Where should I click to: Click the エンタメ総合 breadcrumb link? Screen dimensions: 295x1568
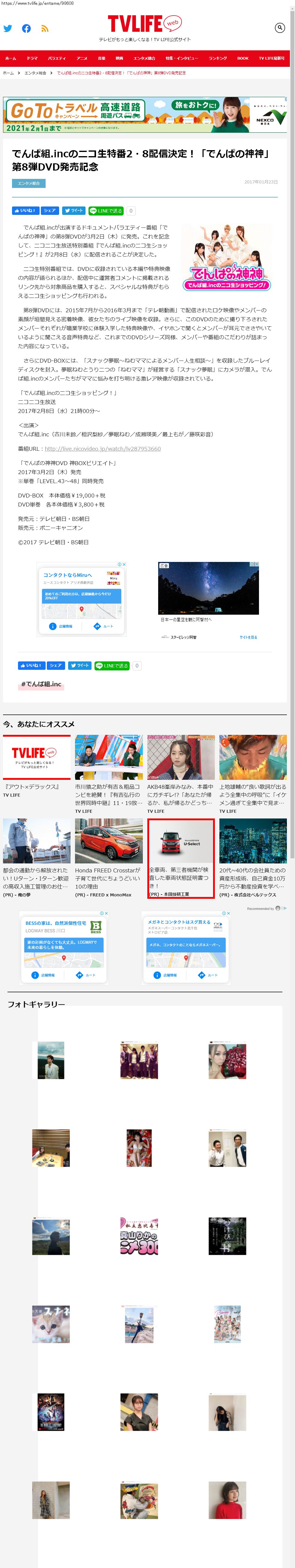tap(35, 73)
